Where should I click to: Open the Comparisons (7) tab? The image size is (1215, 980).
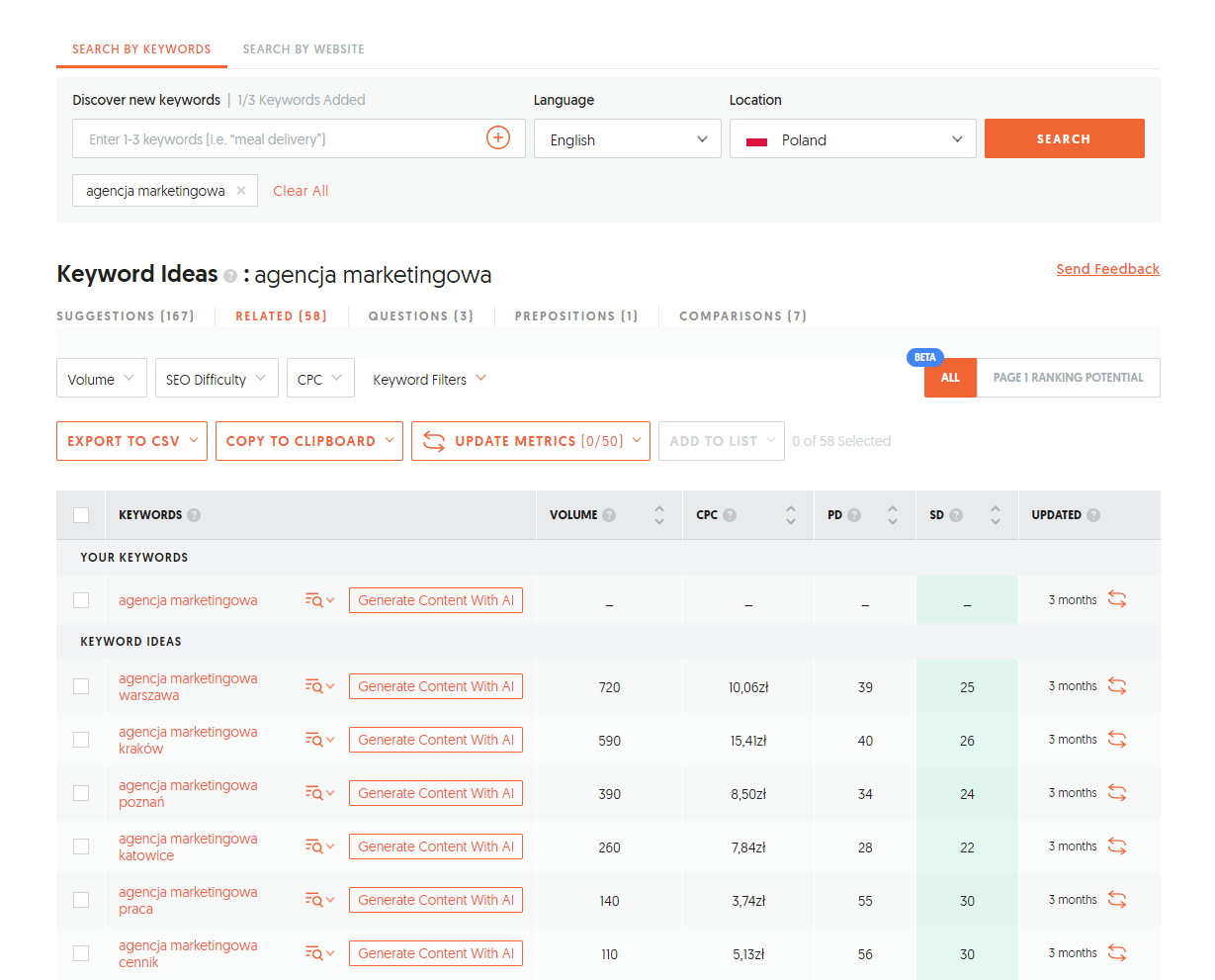click(743, 316)
